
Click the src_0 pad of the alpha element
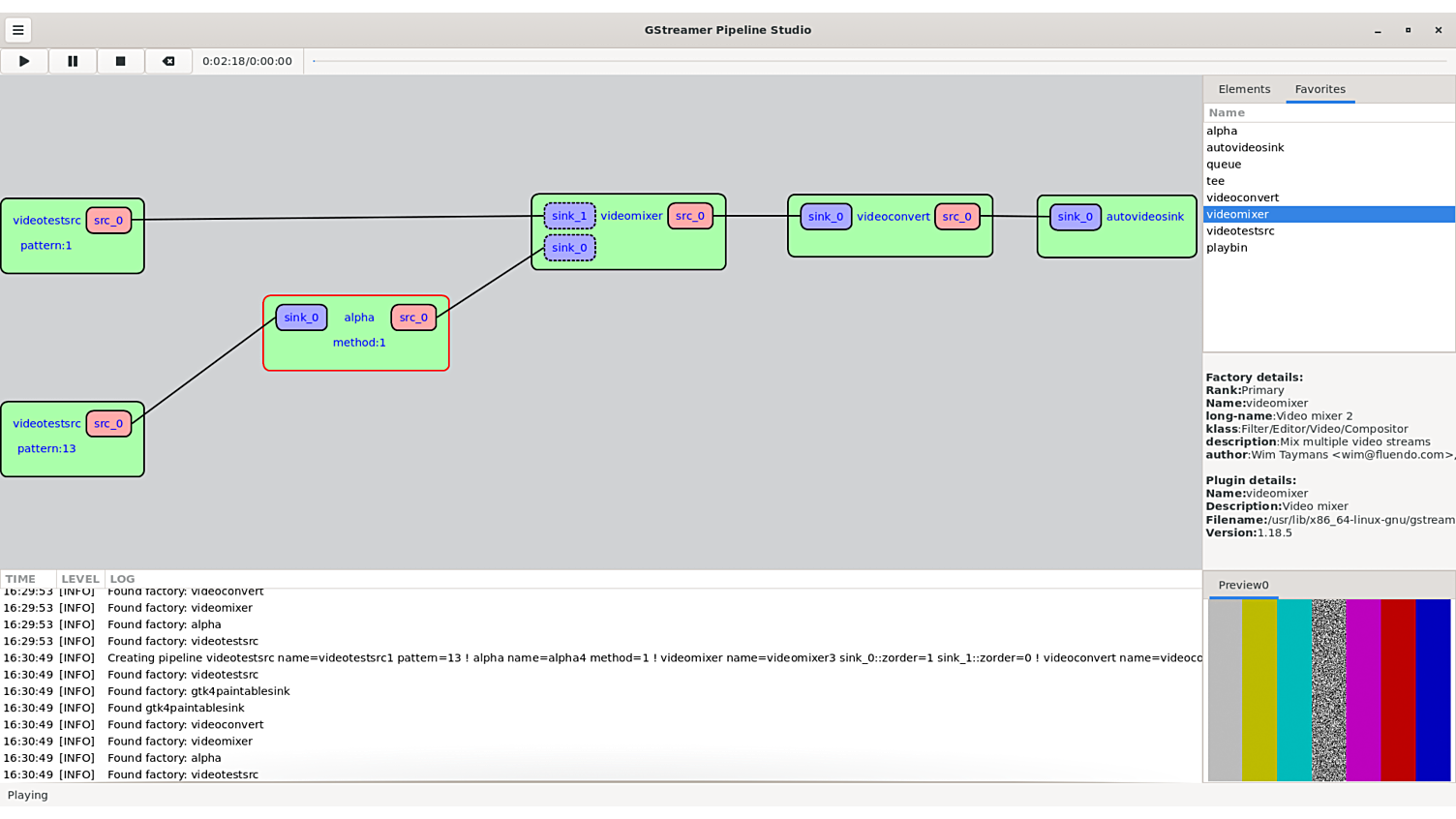coord(413,317)
